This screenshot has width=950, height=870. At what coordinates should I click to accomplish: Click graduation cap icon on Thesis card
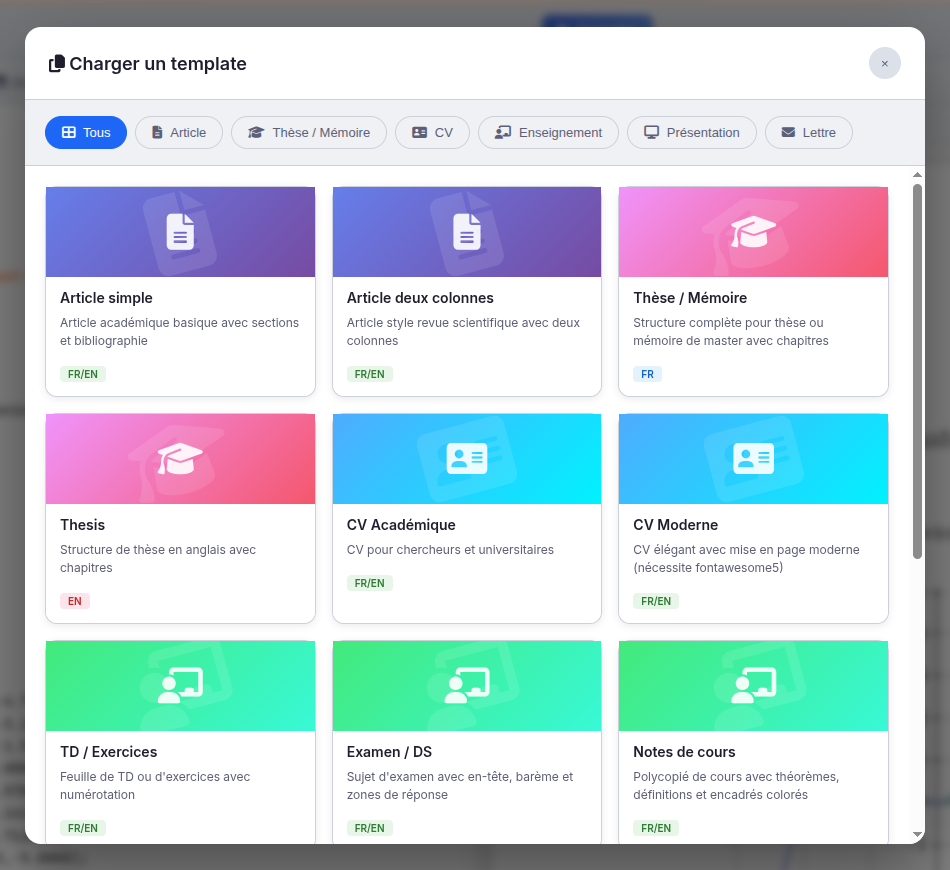pyautogui.click(x=180, y=459)
